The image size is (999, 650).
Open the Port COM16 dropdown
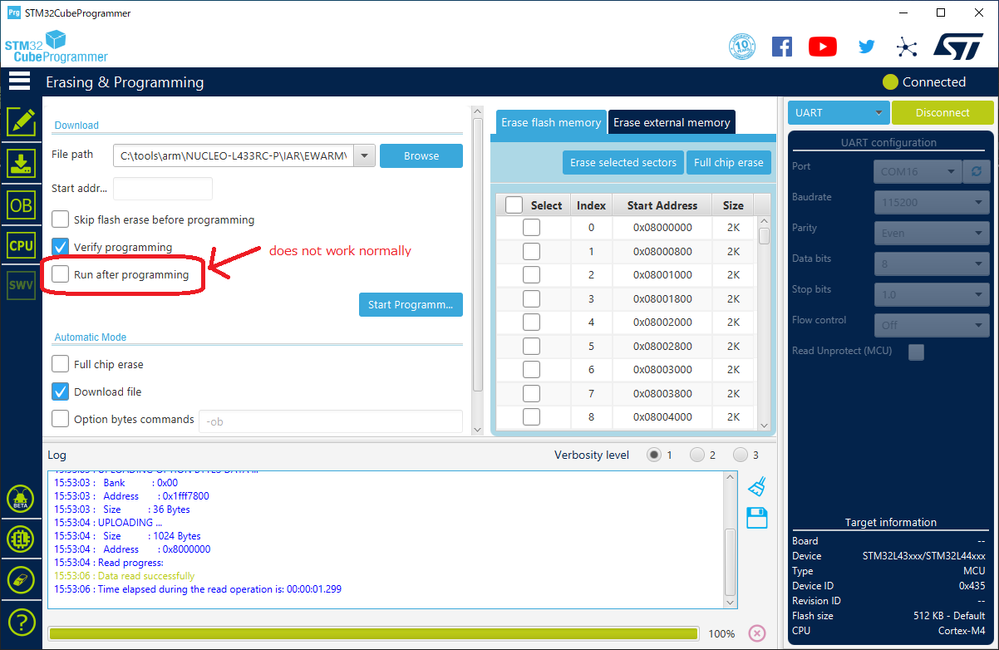[x=917, y=171]
